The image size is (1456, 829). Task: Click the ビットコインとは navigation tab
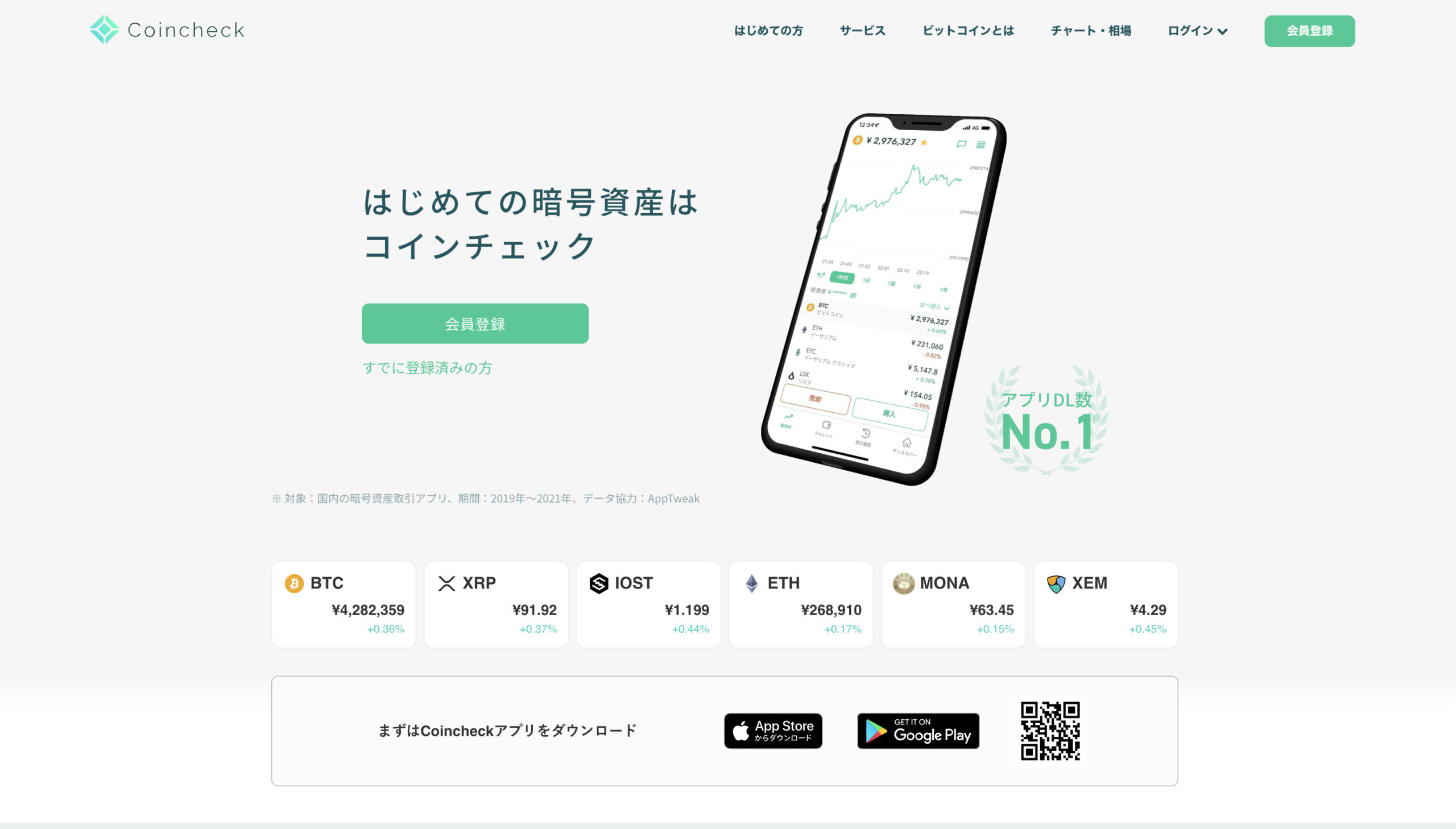(967, 31)
